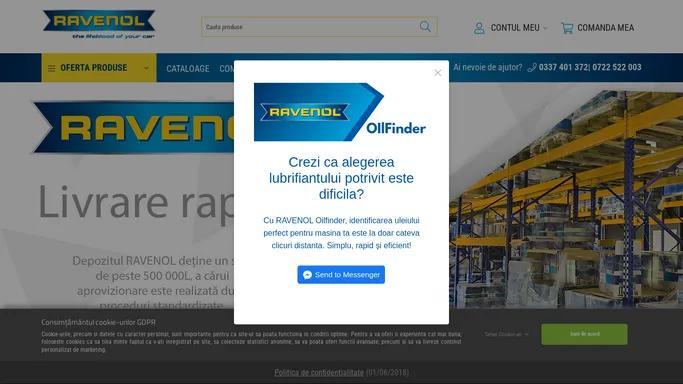Open the Politica de confidentialitate link
Image resolution: width=683 pixels, height=384 pixels.
[x=319, y=373]
